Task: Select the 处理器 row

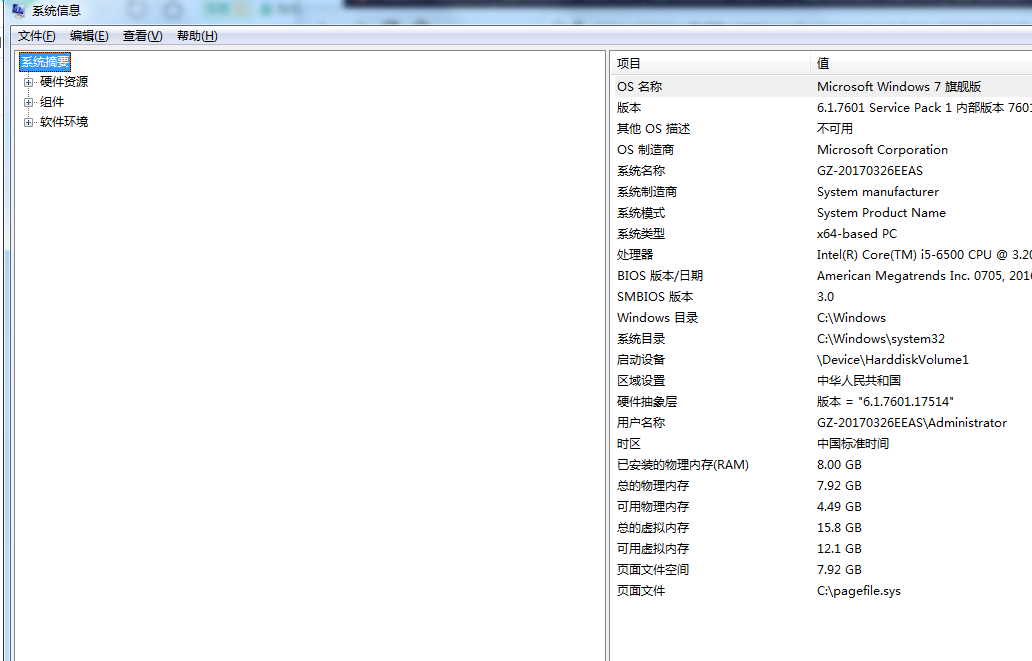Action: (635, 255)
